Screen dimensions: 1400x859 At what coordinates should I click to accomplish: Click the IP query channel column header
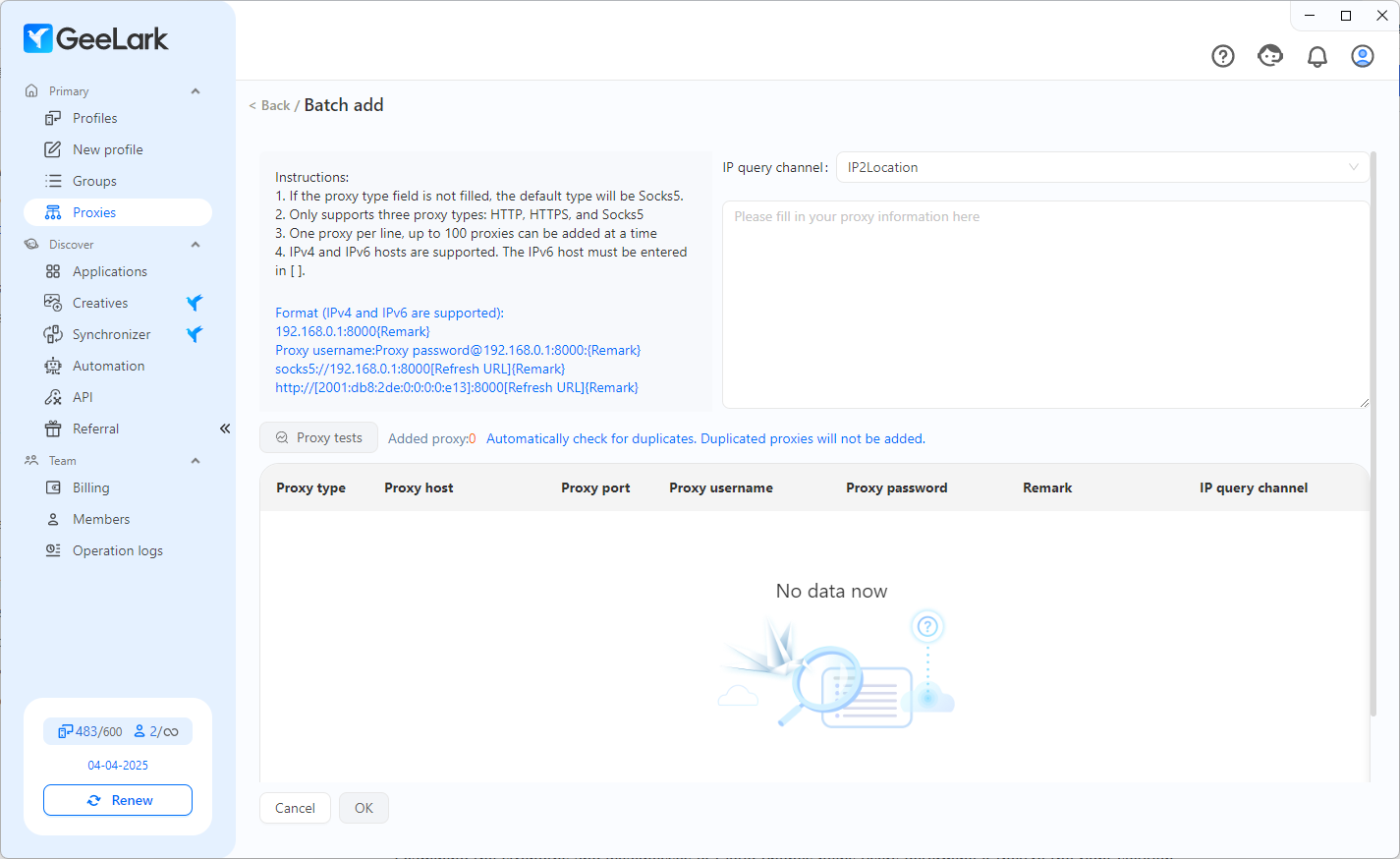click(x=1254, y=487)
